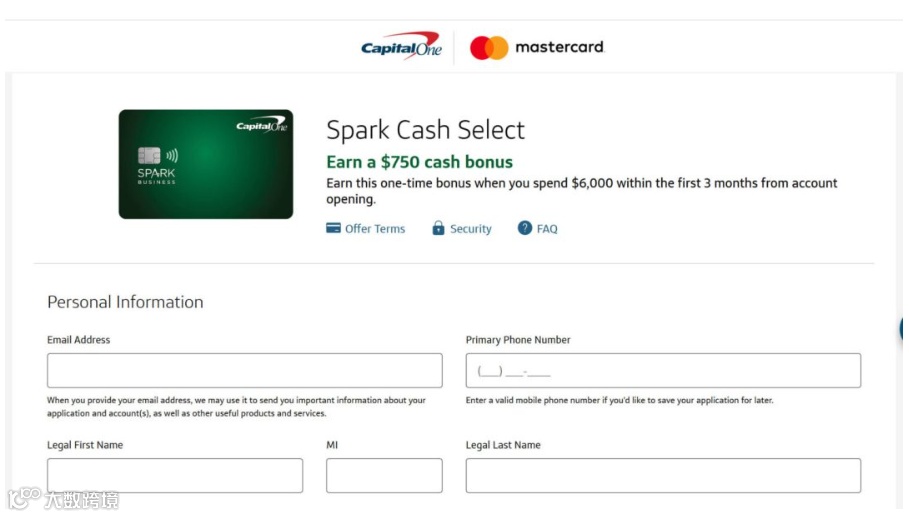Focus the Legal Last Name field
909x517 pixels.
pyautogui.click(x=663, y=475)
